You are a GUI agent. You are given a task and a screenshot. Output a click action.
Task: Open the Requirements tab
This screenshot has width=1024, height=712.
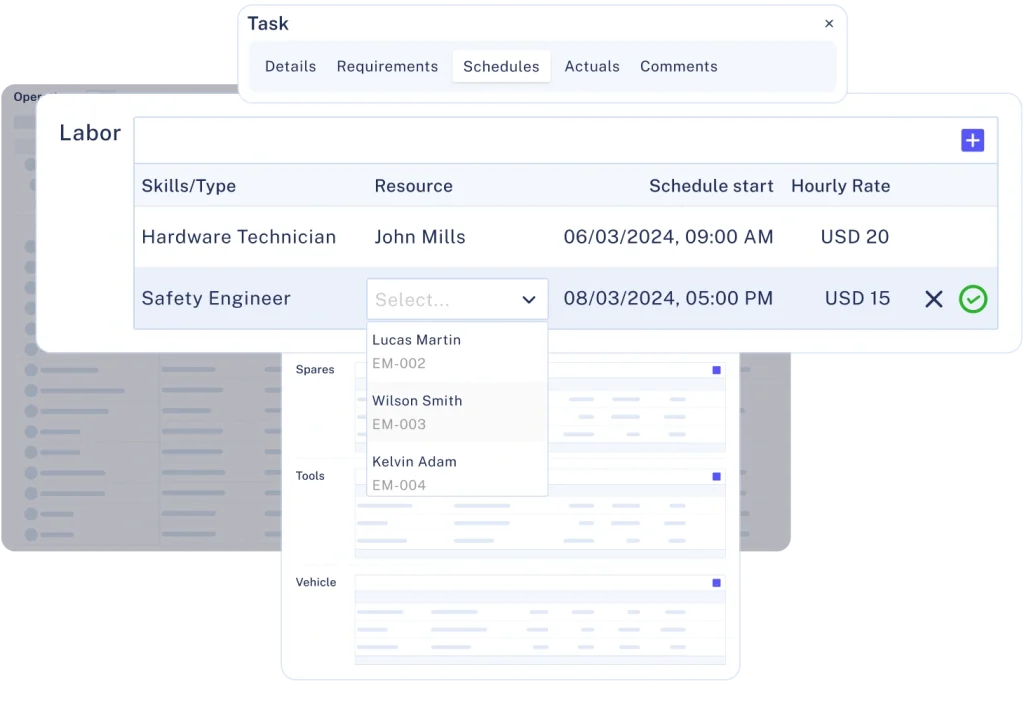click(387, 67)
